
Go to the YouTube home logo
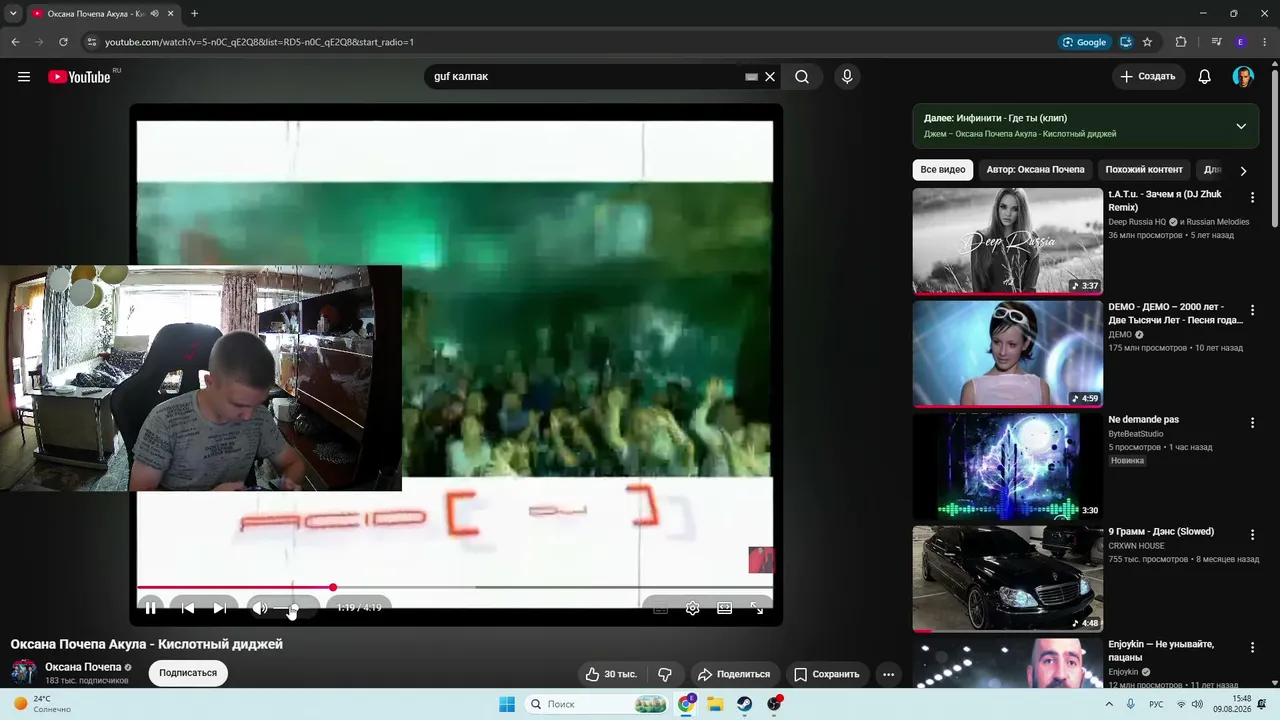[x=80, y=77]
